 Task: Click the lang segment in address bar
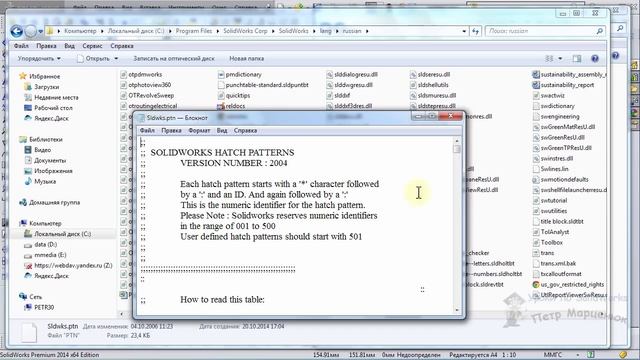325,31
